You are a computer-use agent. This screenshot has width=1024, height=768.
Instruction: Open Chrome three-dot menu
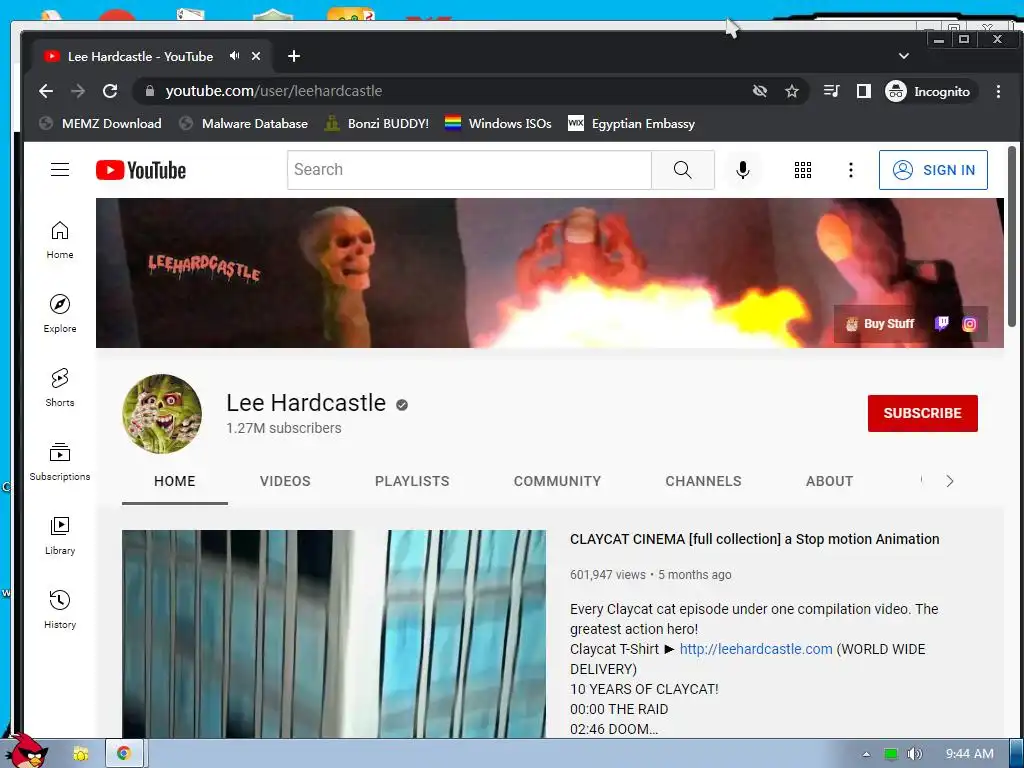pyautogui.click(x=998, y=91)
